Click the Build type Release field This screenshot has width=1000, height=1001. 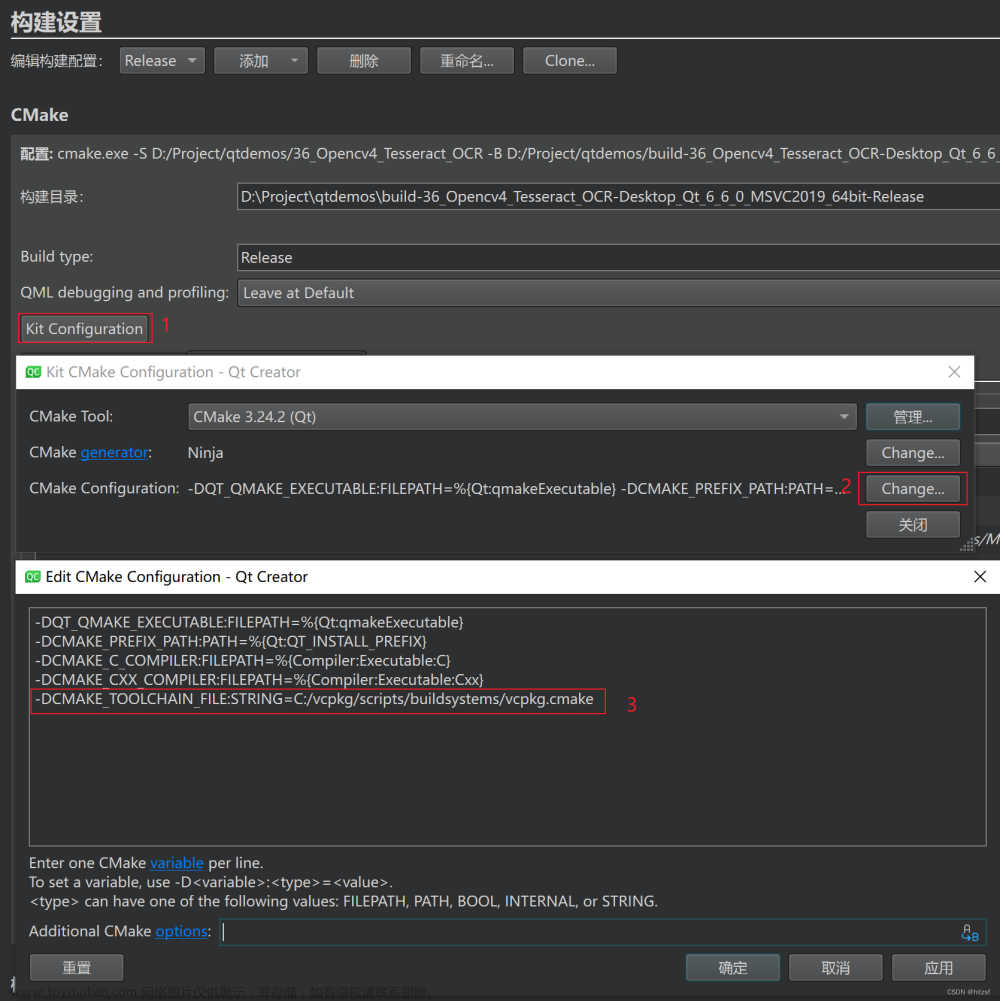(618, 257)
